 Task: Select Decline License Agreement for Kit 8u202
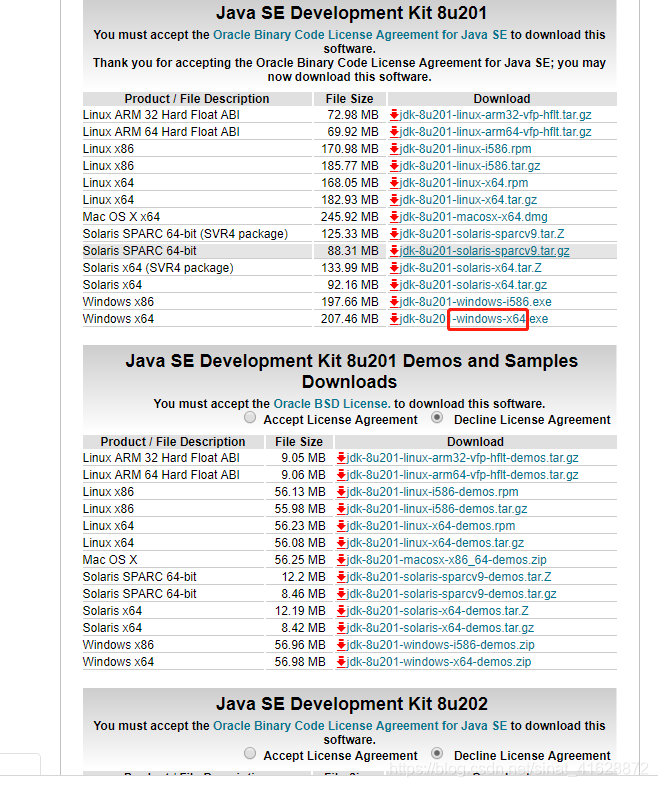point(437,753)
